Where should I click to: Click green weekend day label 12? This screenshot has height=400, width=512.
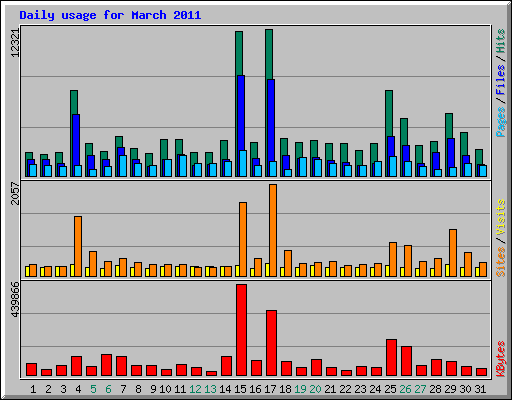(195, 389)
